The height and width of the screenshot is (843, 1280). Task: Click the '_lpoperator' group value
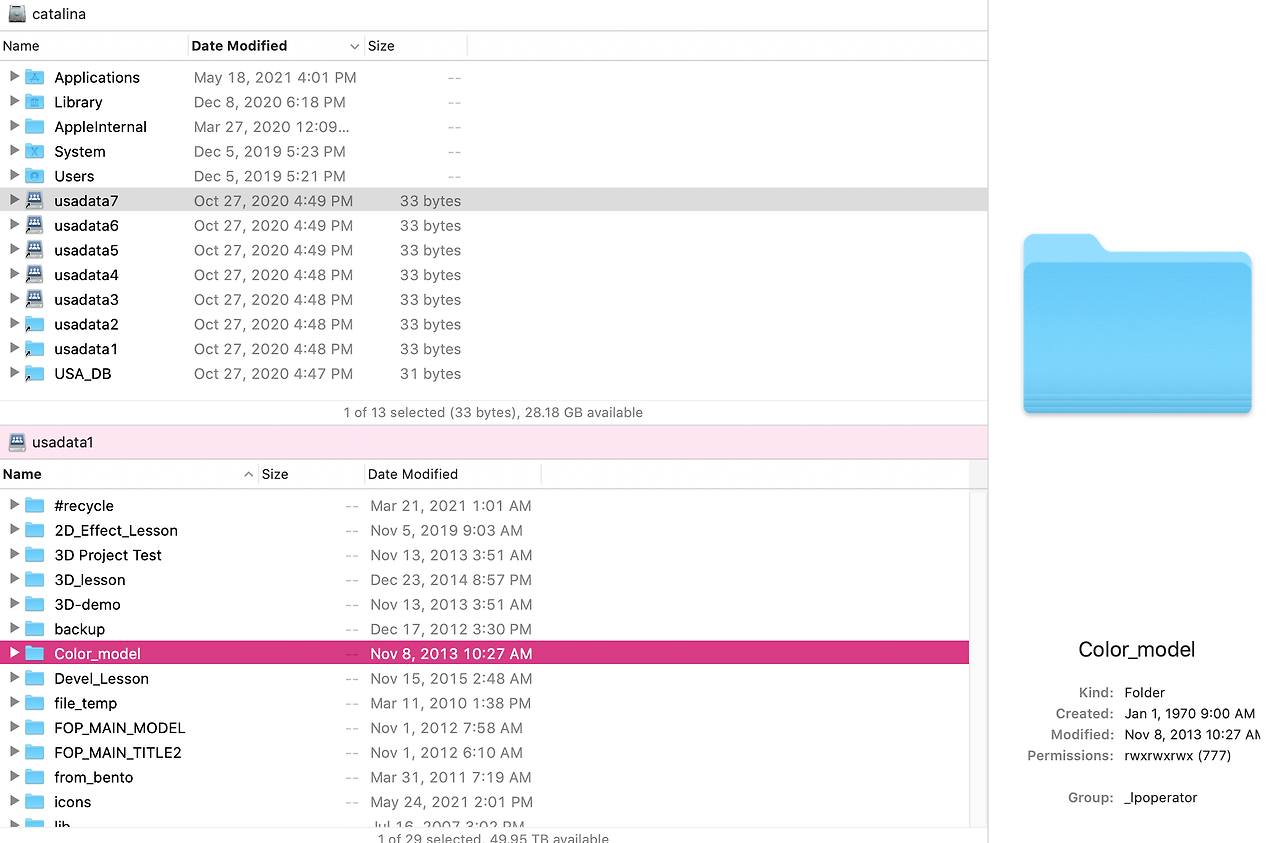click(1160, 798)
